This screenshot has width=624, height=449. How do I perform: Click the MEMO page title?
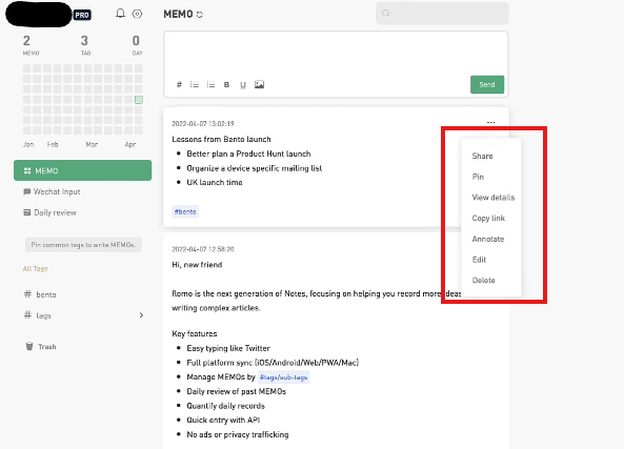pos(178,14)
